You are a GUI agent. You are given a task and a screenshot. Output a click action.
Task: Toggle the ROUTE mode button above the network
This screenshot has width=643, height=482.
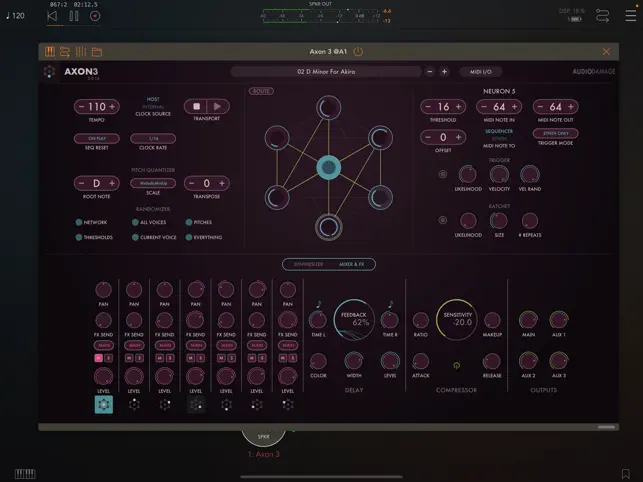point(261,91)
